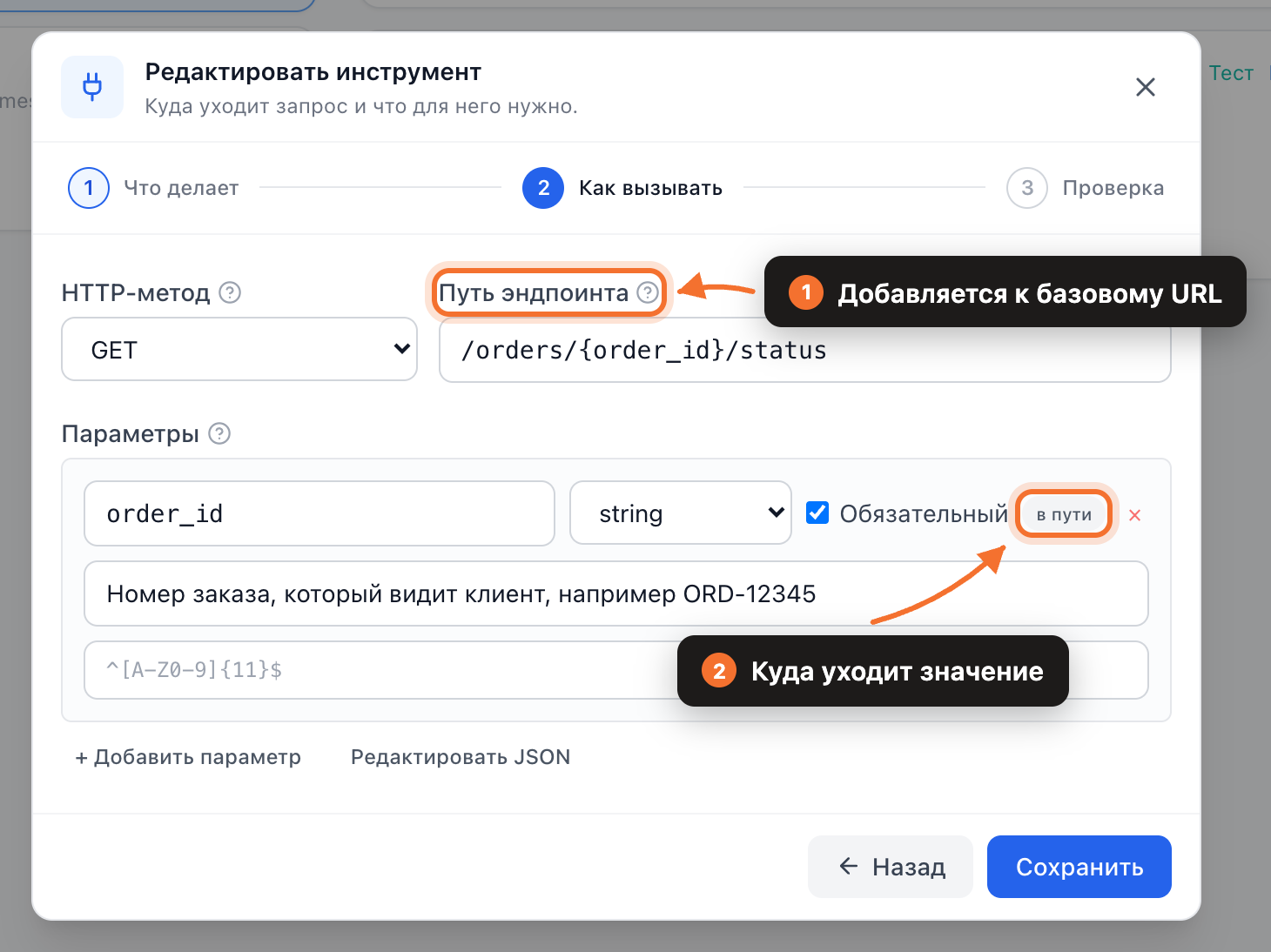Uncheck the Обязательный checkbox
Image resolution: width=1271 pixels, height=952 pixels.
[x=817, y=513]
